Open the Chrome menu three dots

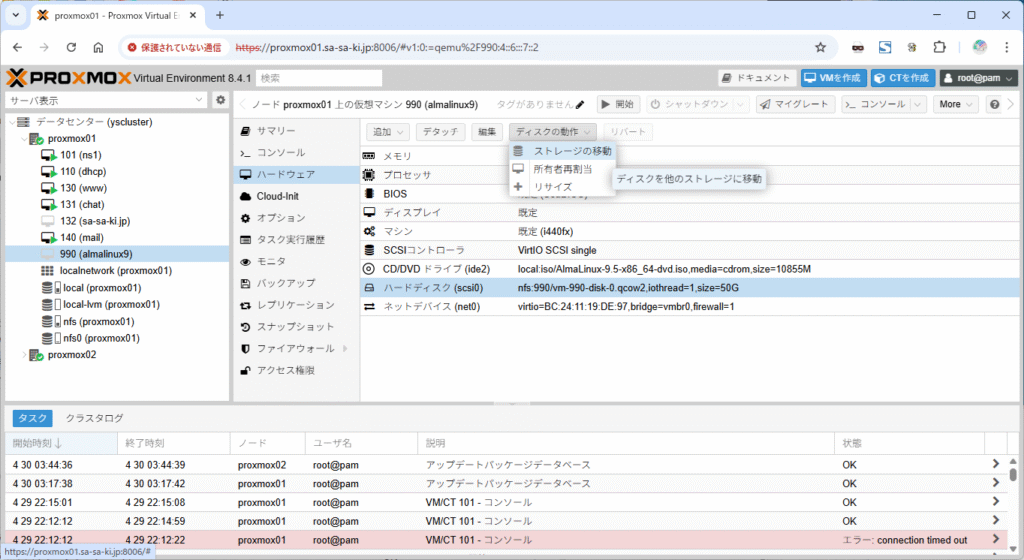tap(1006, 47)
